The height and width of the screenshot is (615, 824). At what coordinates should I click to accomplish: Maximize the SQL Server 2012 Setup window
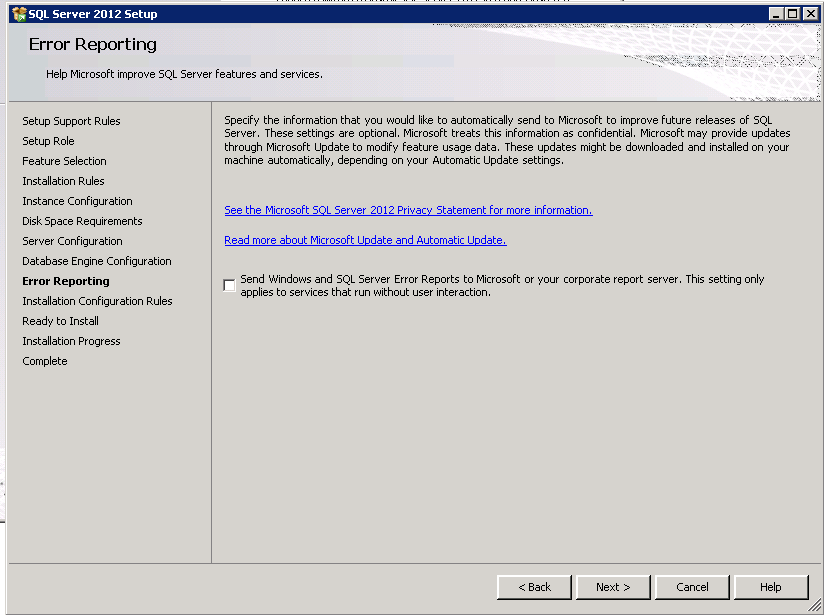coord(792,14)
